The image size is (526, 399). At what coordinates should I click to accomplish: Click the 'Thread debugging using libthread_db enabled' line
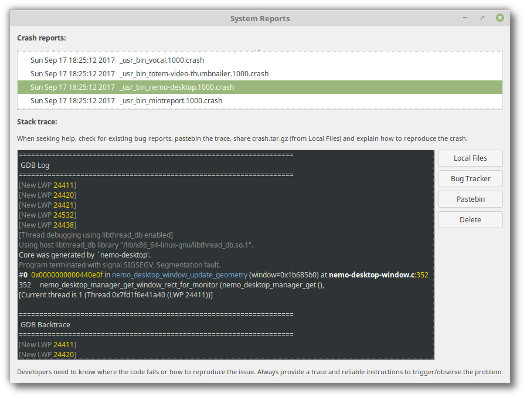(96, 235)
